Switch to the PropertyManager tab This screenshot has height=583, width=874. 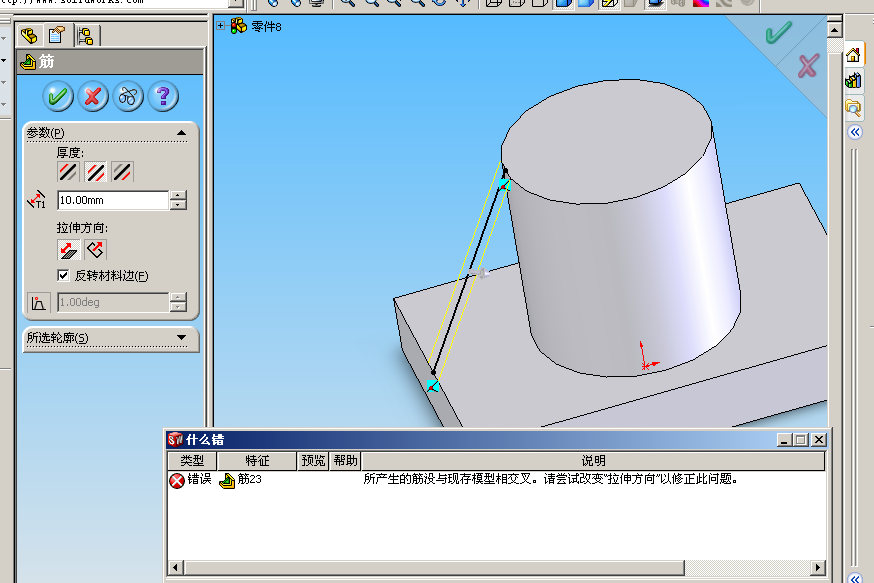(56, 36)
